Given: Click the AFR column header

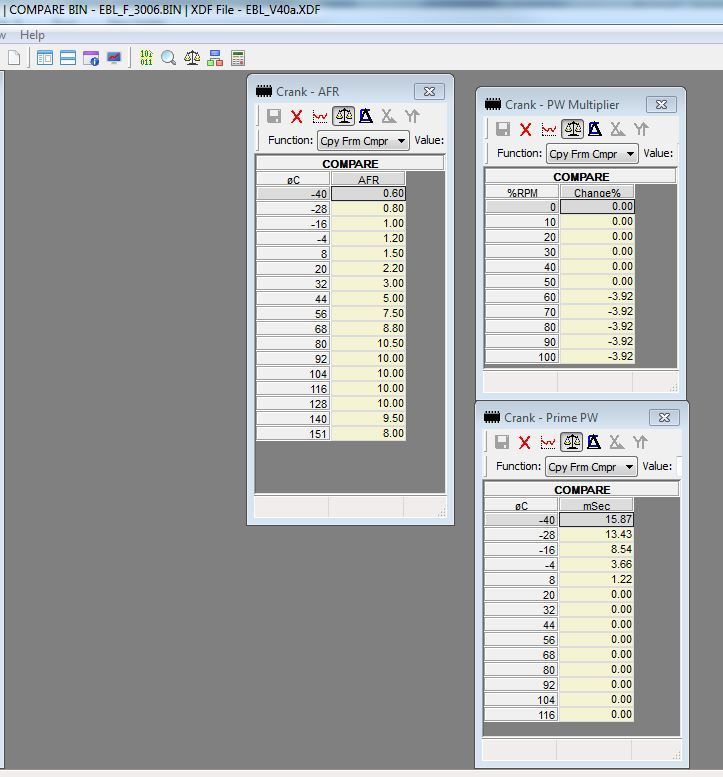Looking at the screenshot, I should pyautogui.click(x=368, y=180).
